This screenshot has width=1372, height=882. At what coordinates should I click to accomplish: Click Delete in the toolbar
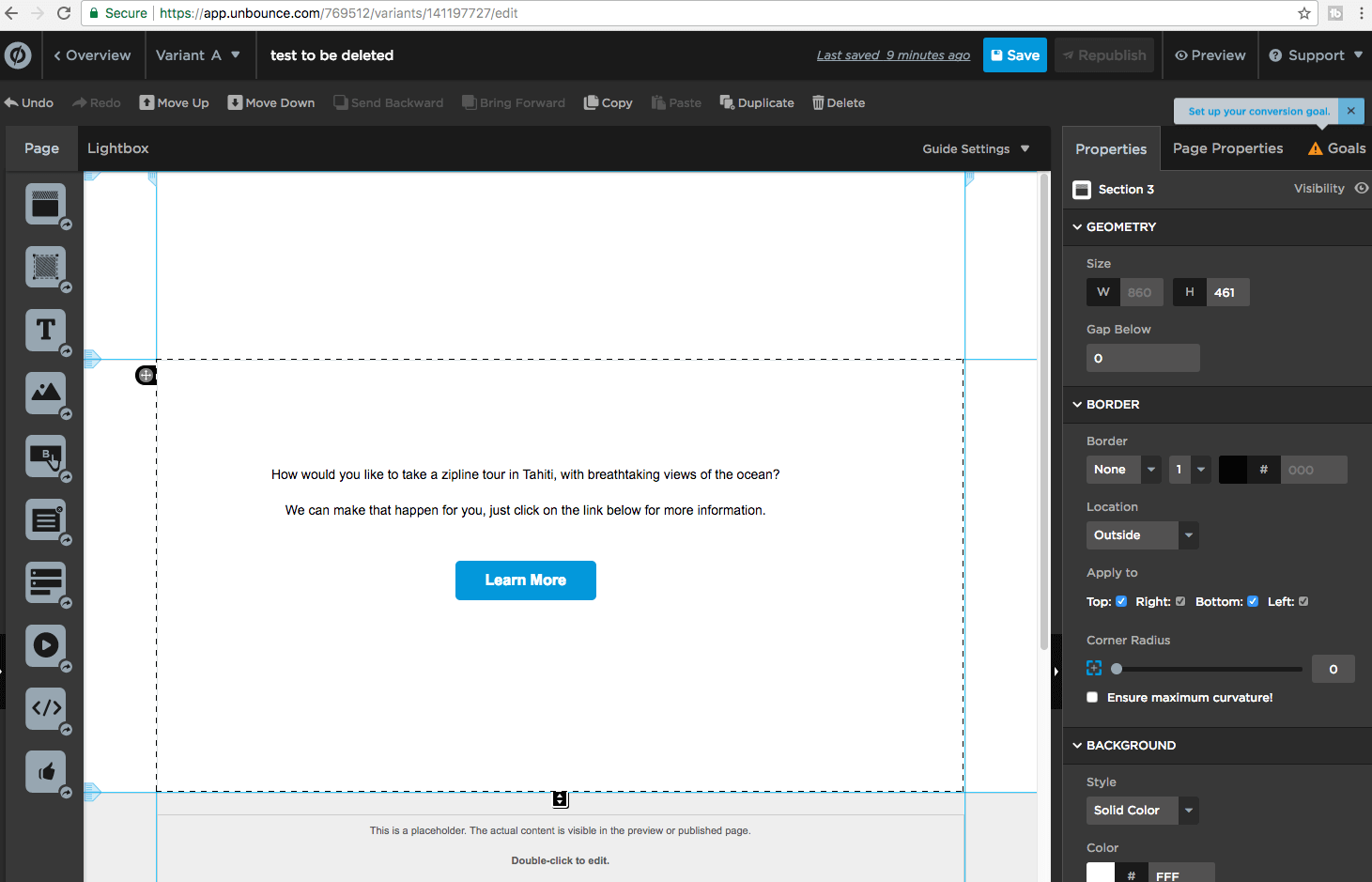click(839, 102)
